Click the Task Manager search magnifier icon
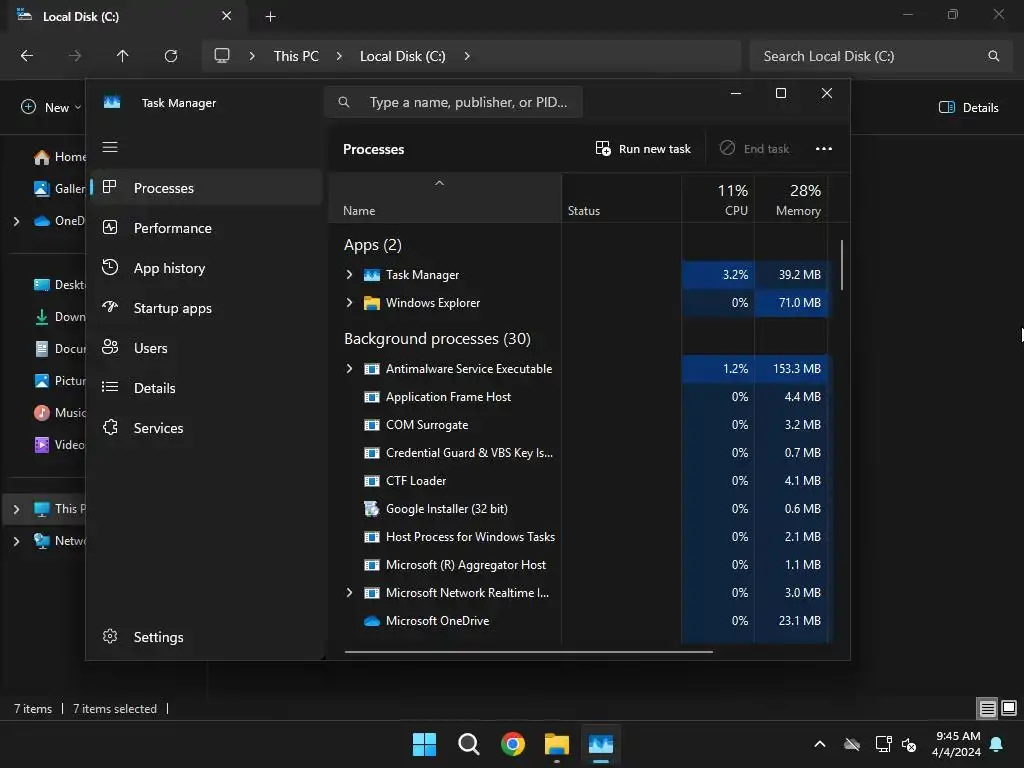The width and height of the screenshot is (1024, 768). [344, 102]
